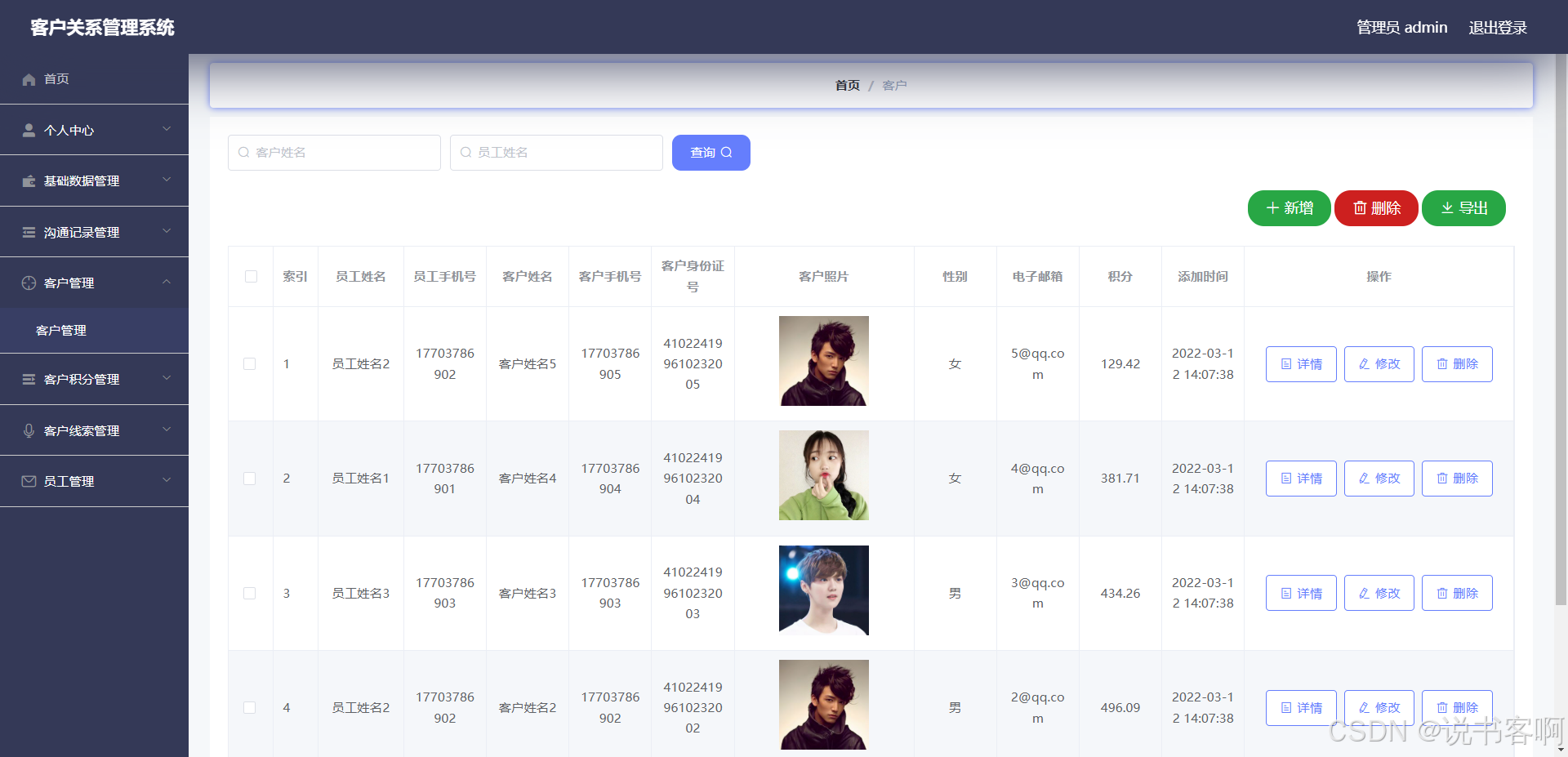Click the globe icon for 客户管理
This screenshot has width=1568, height=757.
[x=29, y=283]
